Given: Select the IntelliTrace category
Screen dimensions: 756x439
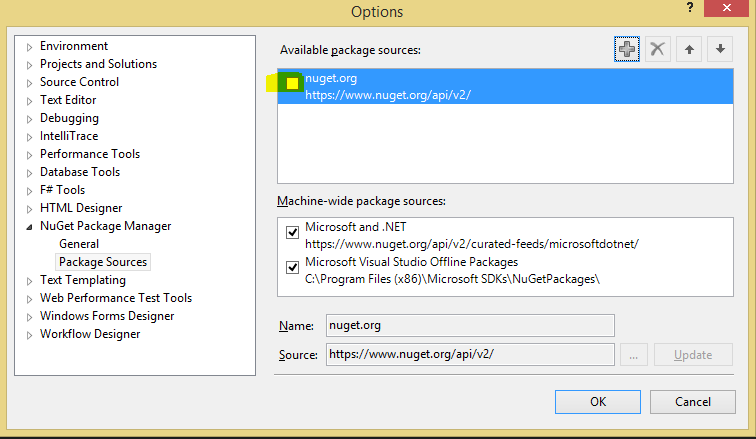Looking at the screenshot, I should [69, 136].
